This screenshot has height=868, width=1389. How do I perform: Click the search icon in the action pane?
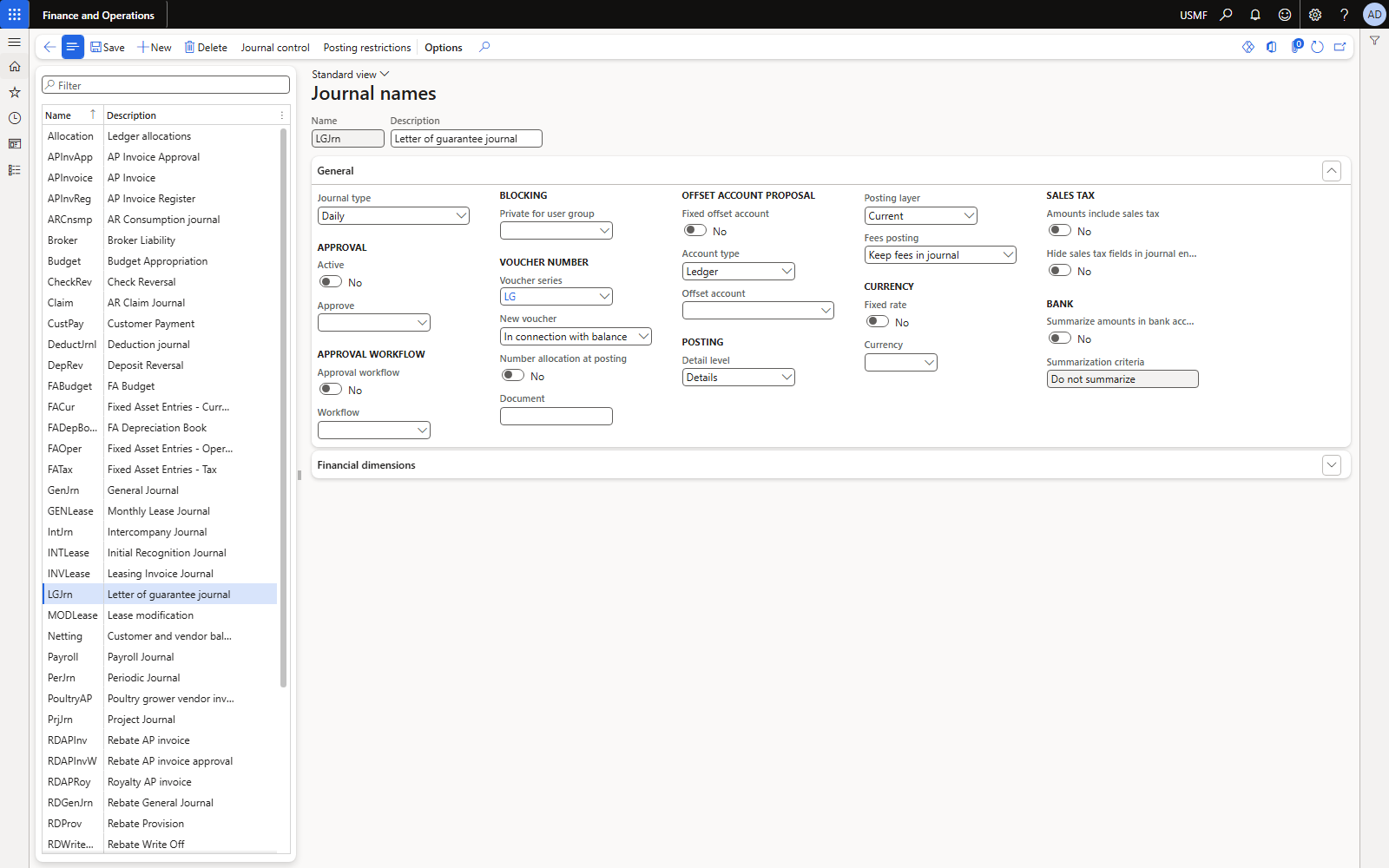[484, 47]
